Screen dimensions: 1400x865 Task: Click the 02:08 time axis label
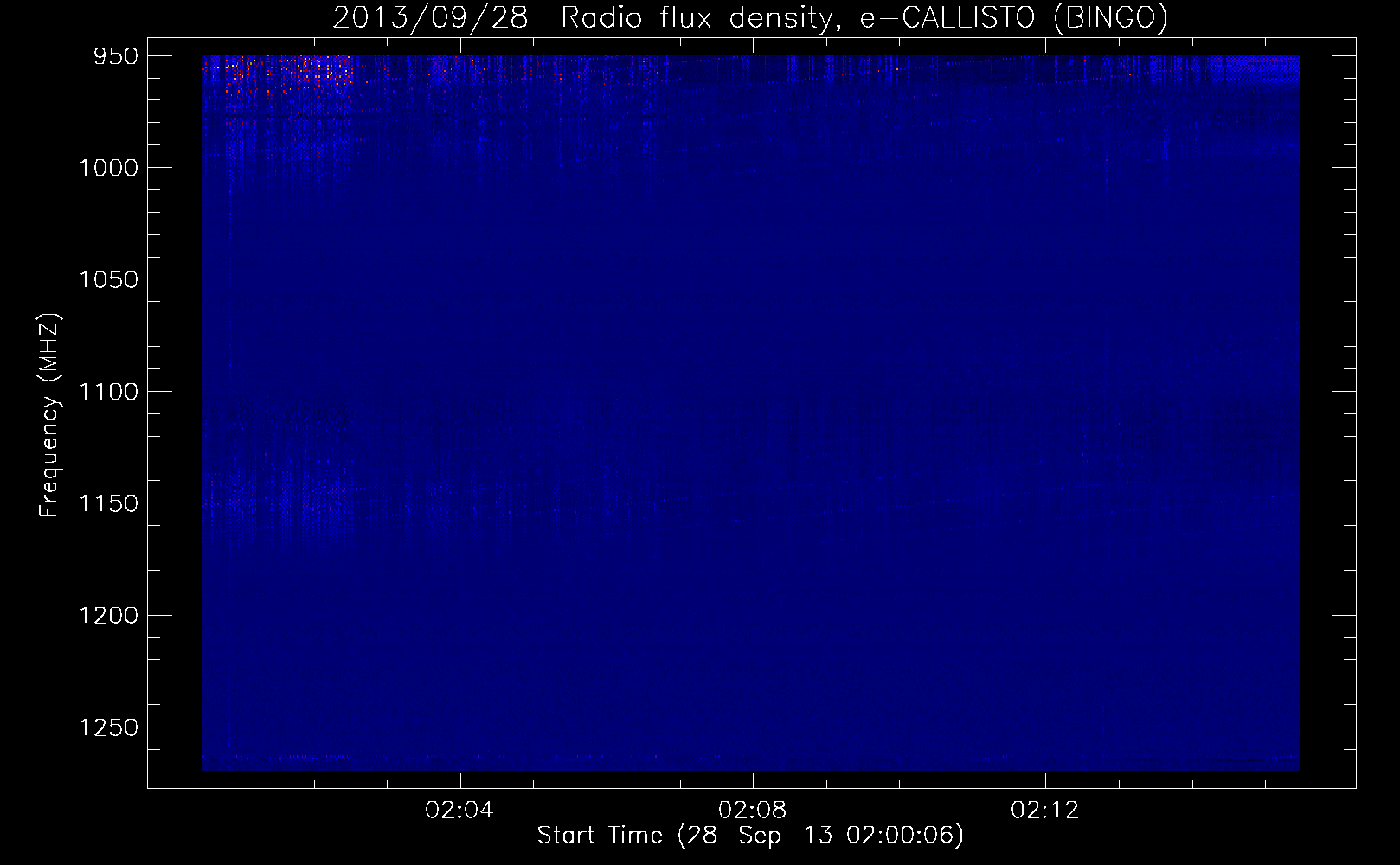[753, 810]
